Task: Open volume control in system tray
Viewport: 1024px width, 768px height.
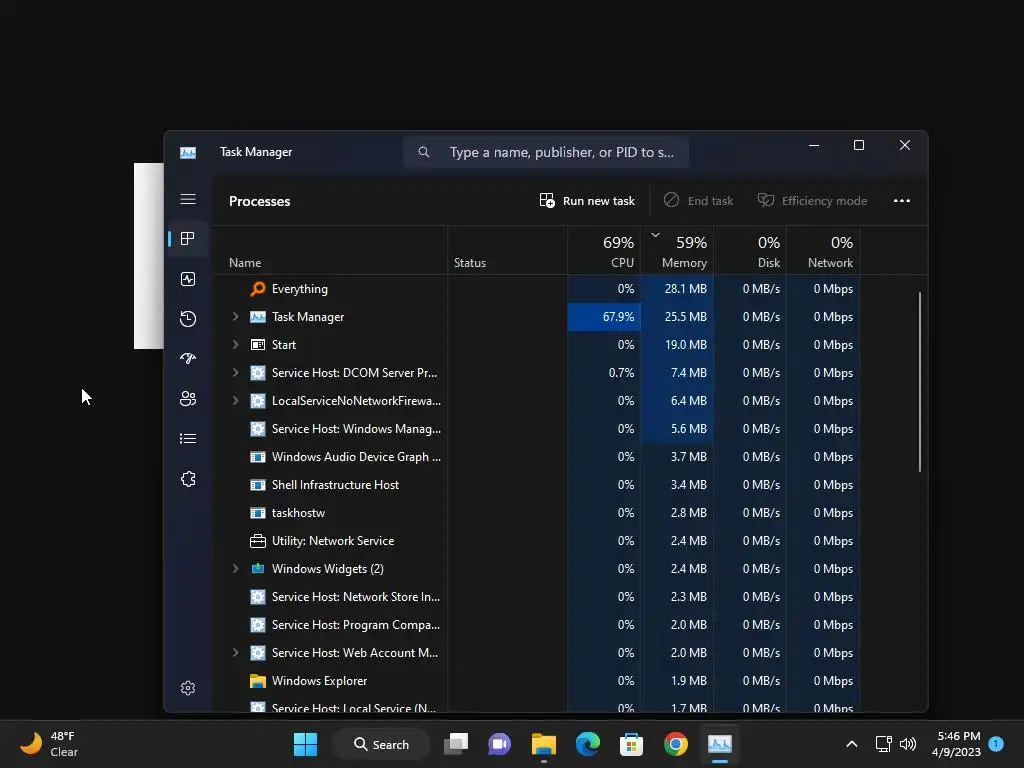Action: 908,744
